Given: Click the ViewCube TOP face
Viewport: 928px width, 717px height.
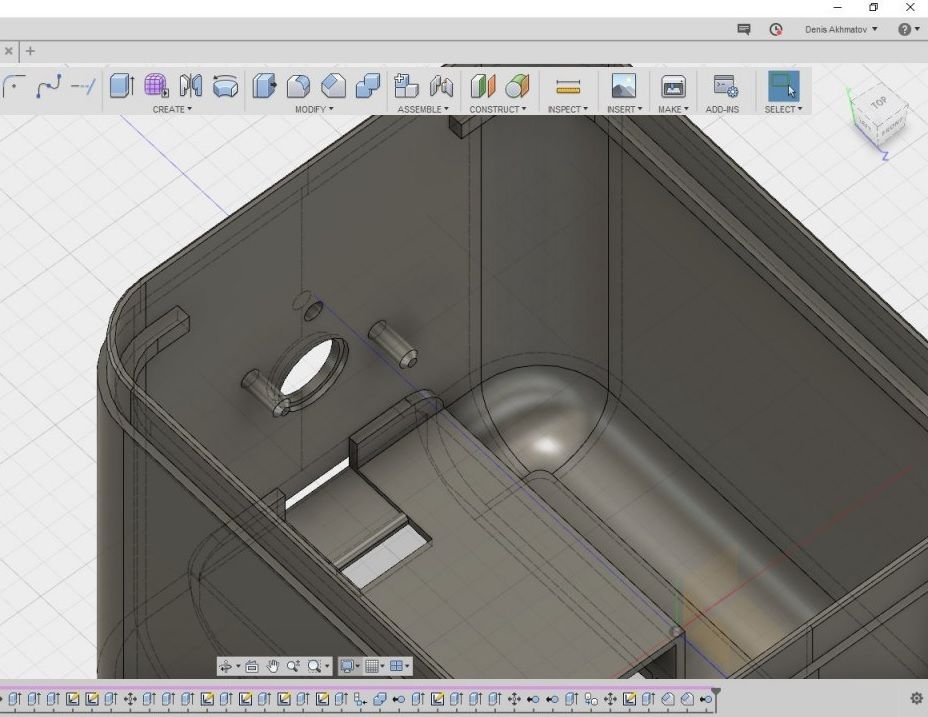Looking at the screenshot, I should 878,103.
